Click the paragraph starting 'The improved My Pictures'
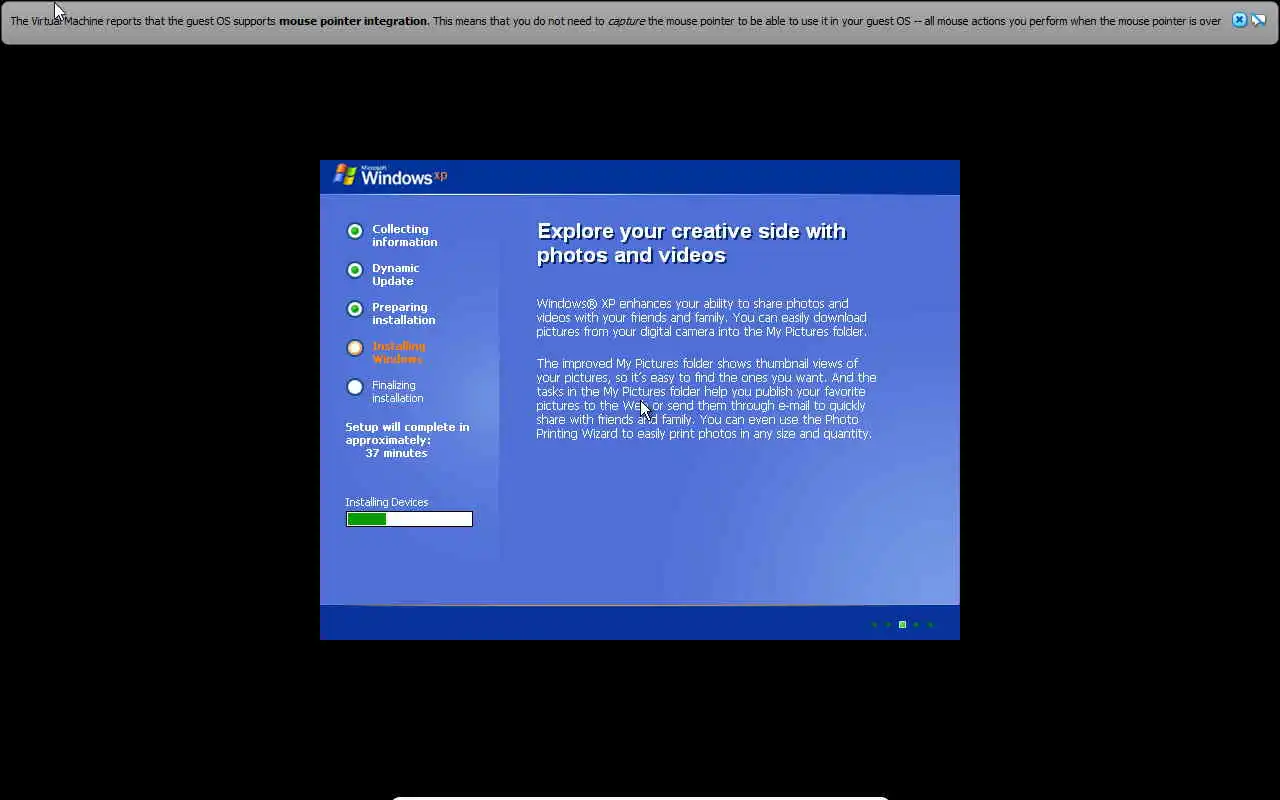 (x=706, y=398)
